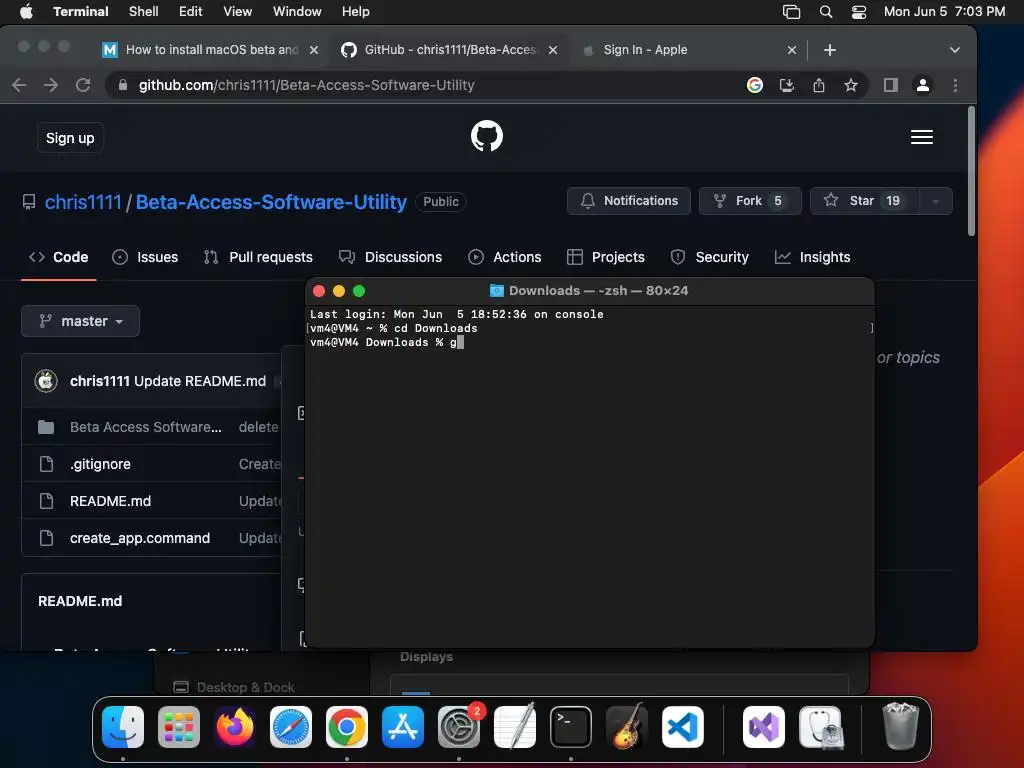Switch to the Issues tab
This screenshot has width=1024, height=768.
click(145, 257)
